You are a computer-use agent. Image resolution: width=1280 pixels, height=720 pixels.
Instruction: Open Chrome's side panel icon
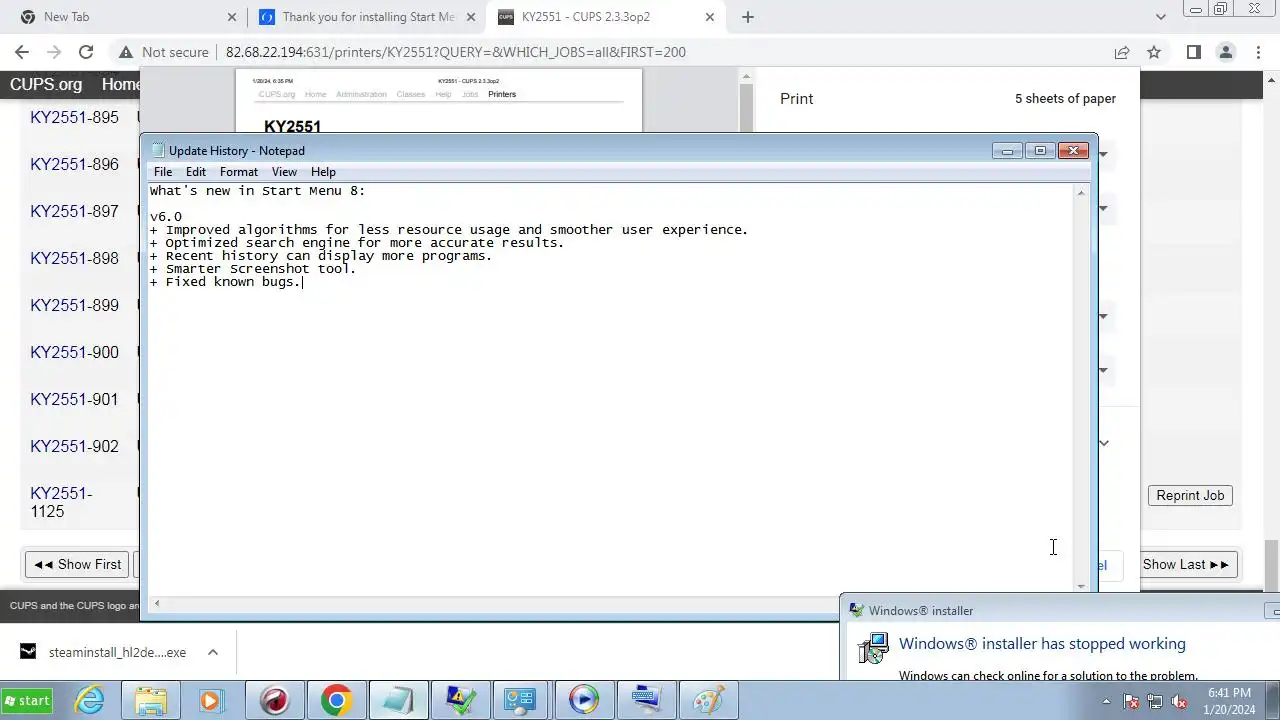(1193, 52)
